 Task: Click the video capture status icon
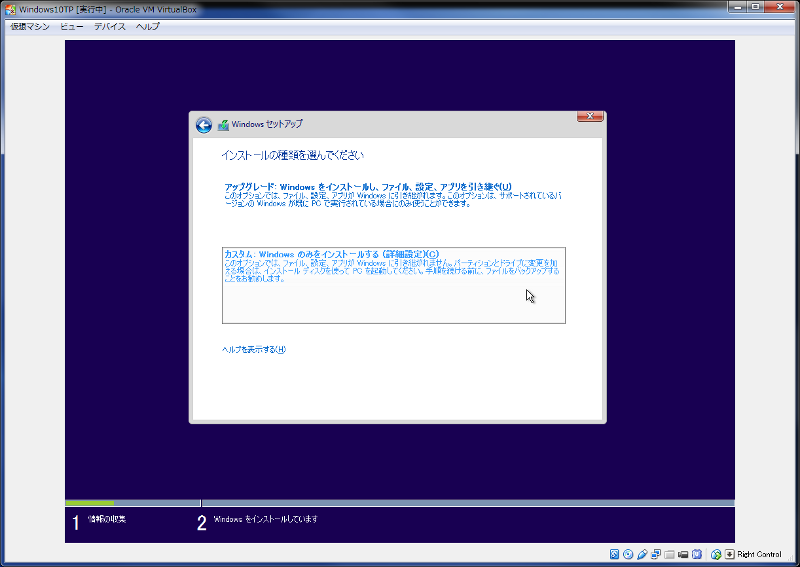[683, 554]
